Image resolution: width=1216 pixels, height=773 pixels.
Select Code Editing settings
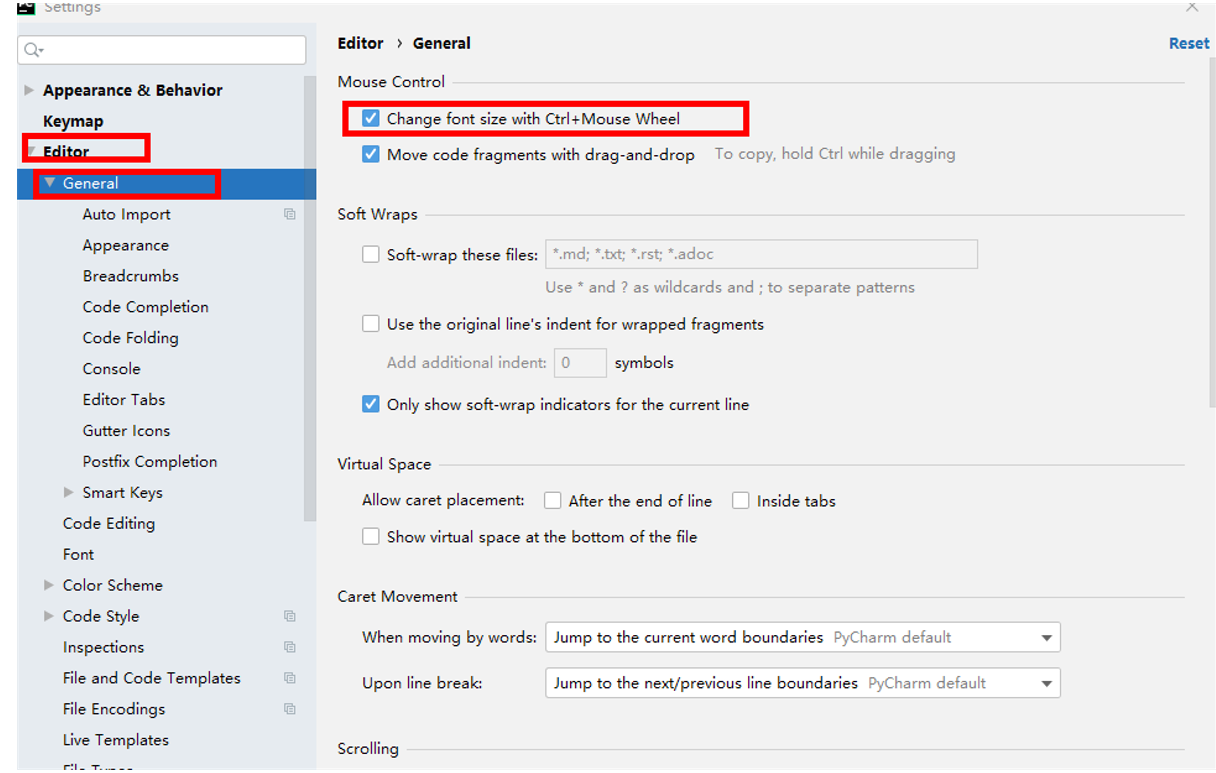108,523
